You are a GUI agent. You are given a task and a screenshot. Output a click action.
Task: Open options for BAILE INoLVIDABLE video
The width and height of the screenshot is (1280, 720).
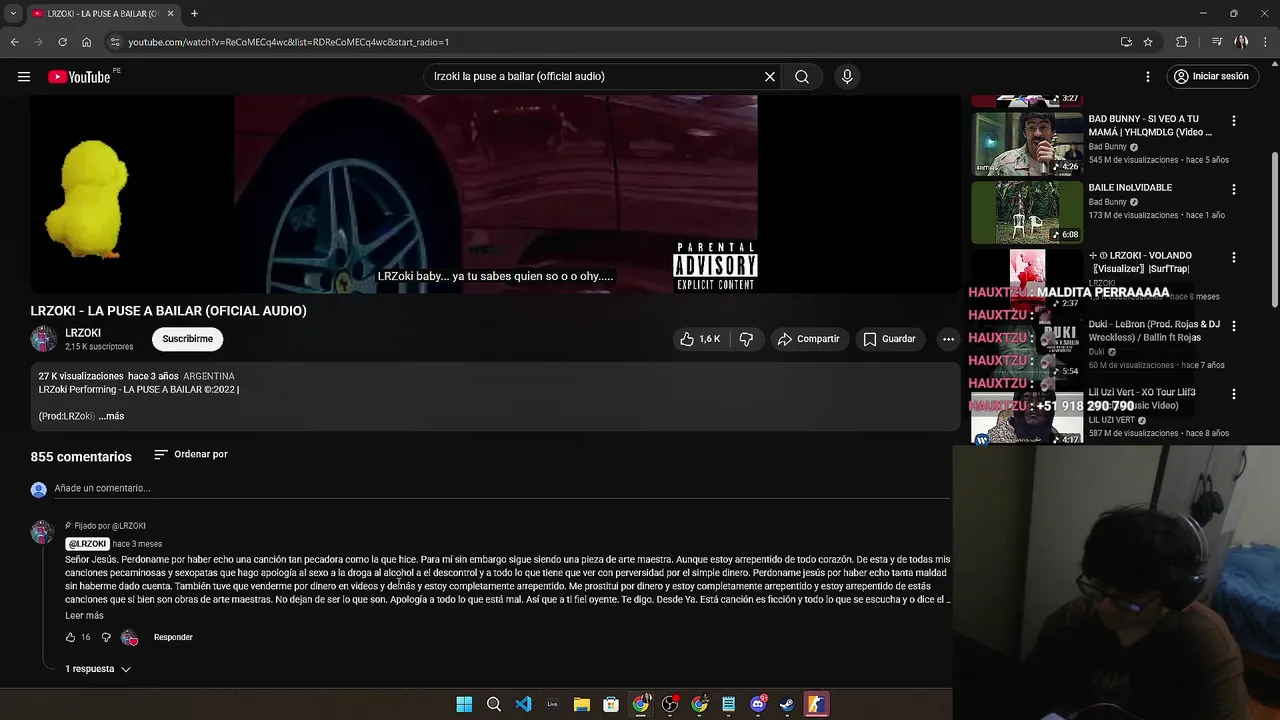tap(1233, 189)
